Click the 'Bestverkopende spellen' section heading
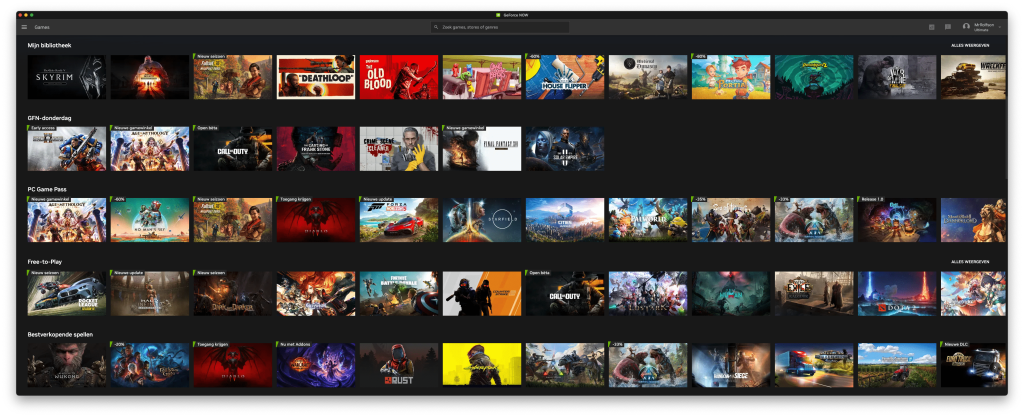Screen dimensions: 1024x417 (60, 334)
